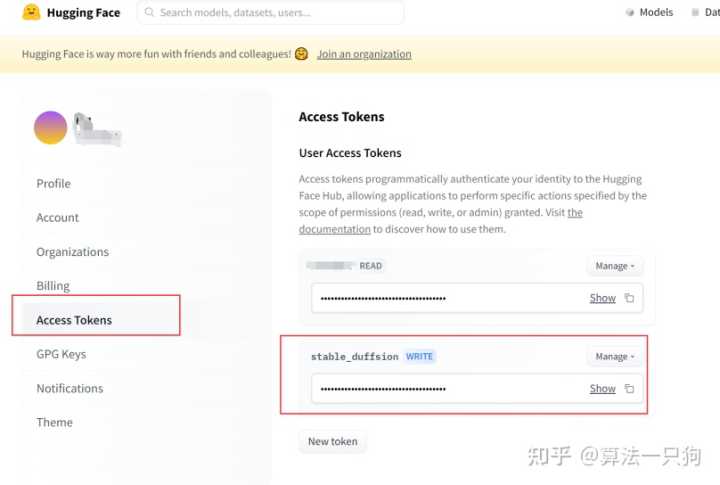The image size is (720, 485).
Task: Copy the READ token with copy icon
Action: [x=629, y=298]
